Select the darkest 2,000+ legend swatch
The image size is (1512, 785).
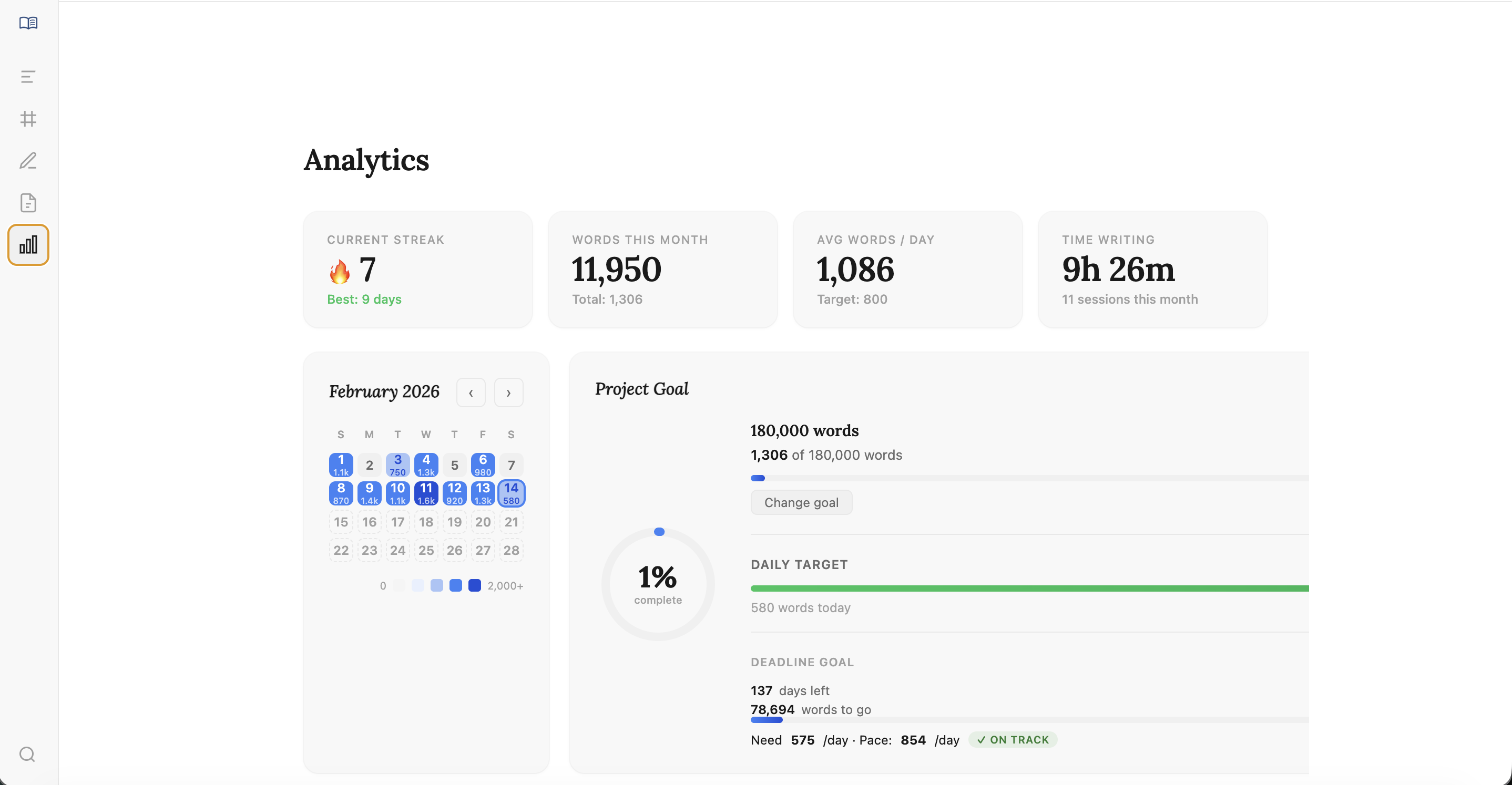(475, 585)
